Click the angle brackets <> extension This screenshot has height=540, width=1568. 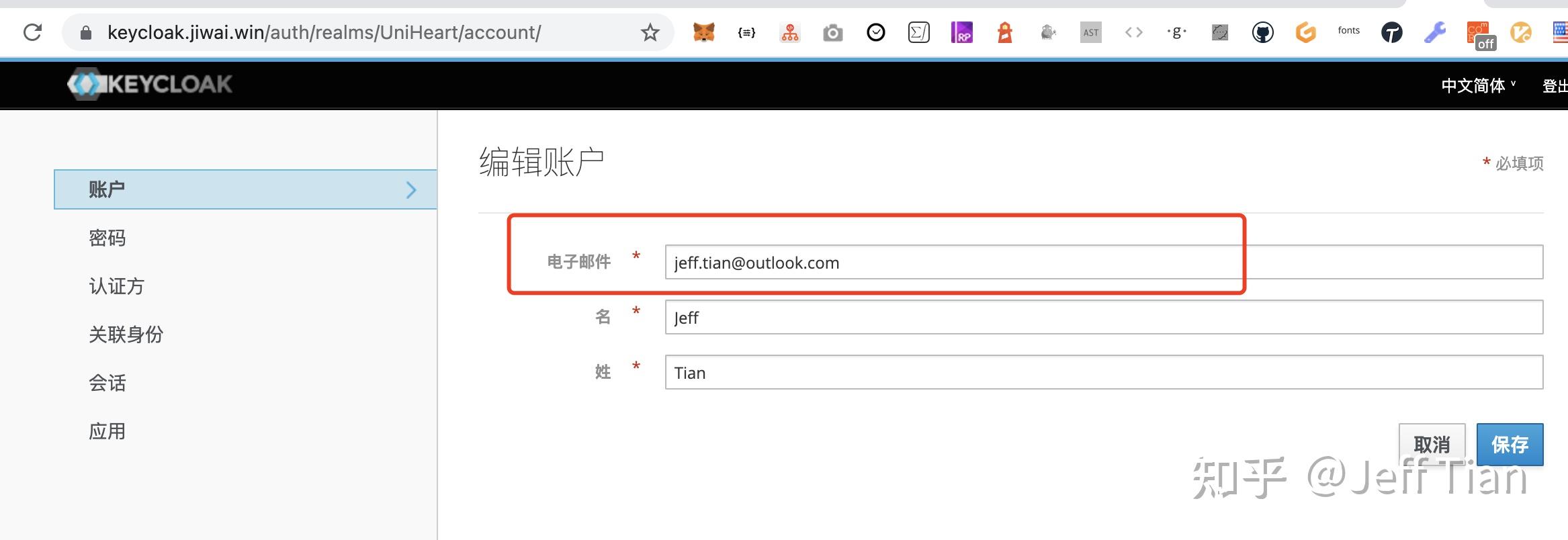click(1134, 32)
